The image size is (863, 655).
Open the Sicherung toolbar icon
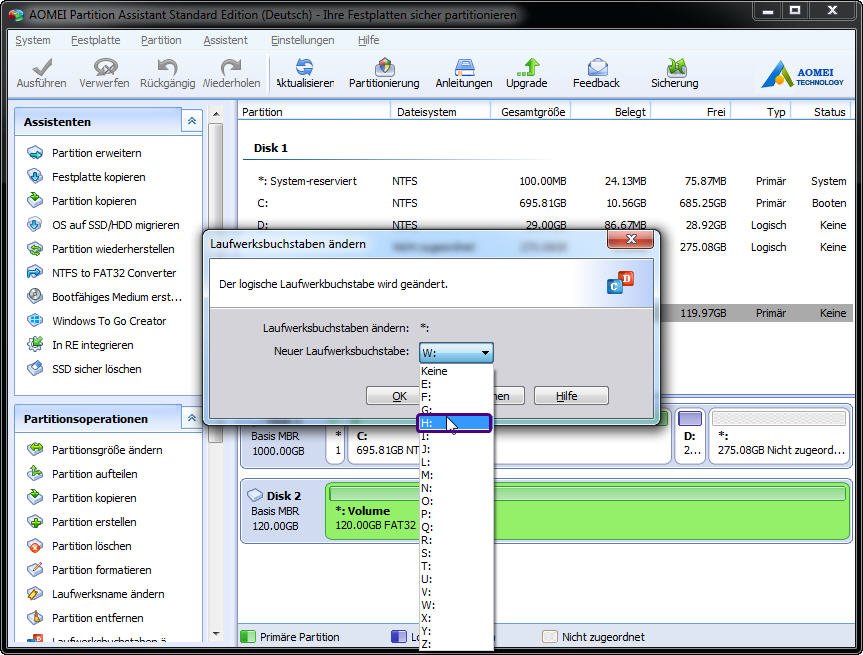tap(675, 73)
